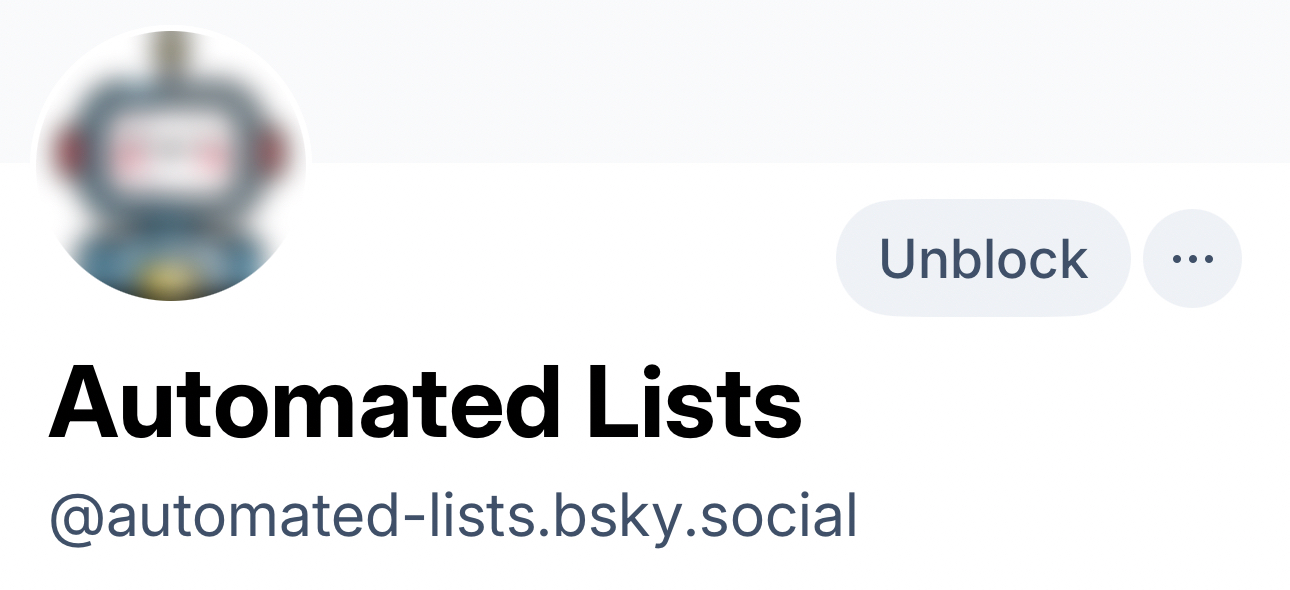
Task: Enlarge the circular profile photo
Action: coord(171,165)
